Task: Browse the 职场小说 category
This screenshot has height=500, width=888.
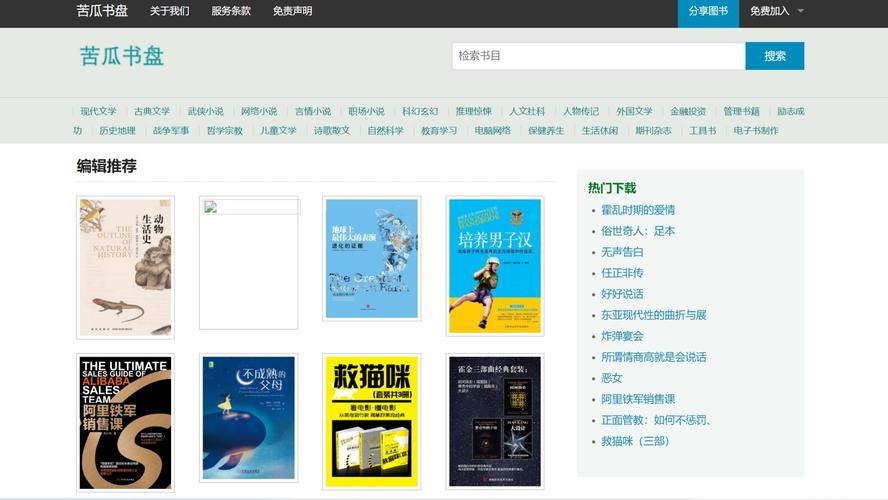Action: [366, 111]
